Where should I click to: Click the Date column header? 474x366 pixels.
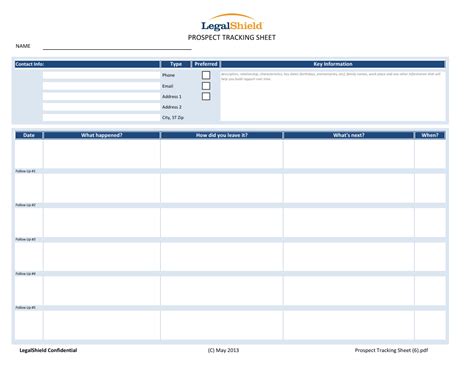[29, 135]
